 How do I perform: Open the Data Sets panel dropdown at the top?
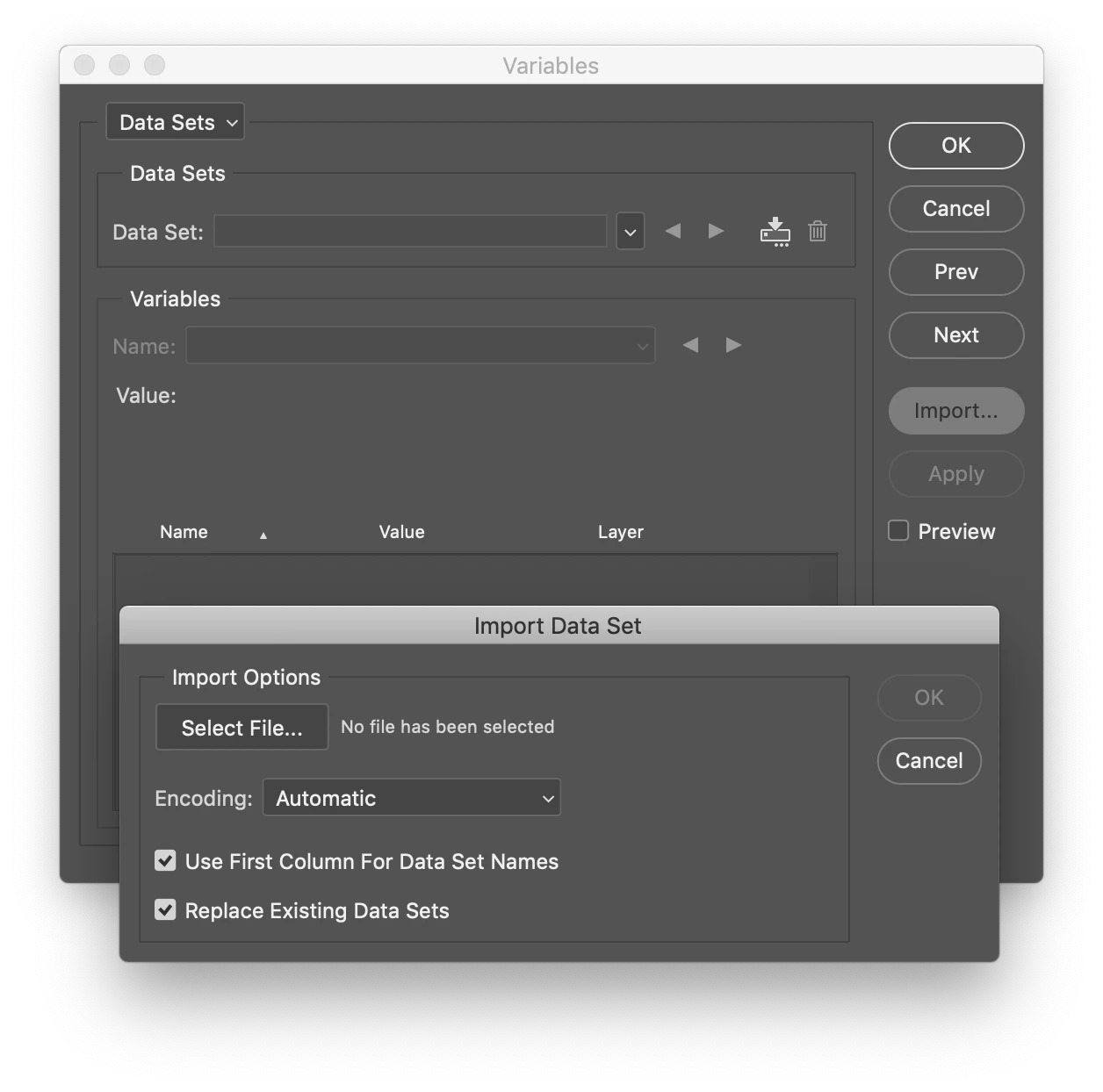(x=176, y=122)
